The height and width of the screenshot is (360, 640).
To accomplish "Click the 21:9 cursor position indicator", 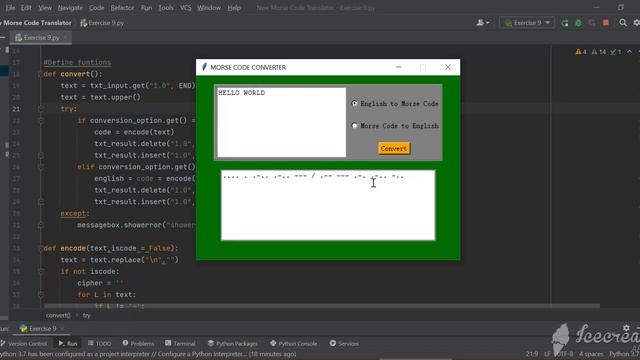I will tap(532, 354).
